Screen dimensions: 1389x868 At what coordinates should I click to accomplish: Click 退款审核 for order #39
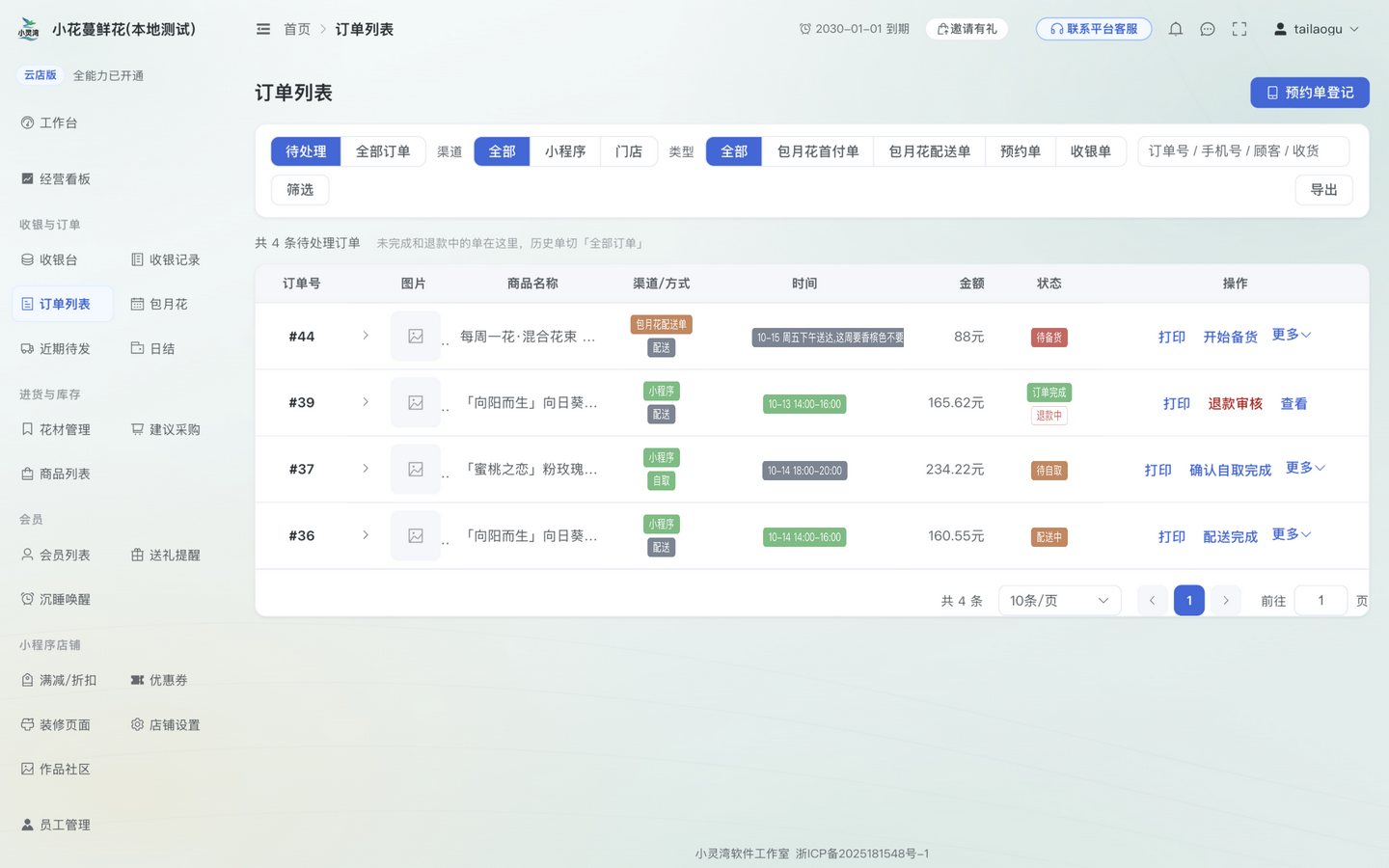point(1235,403)
